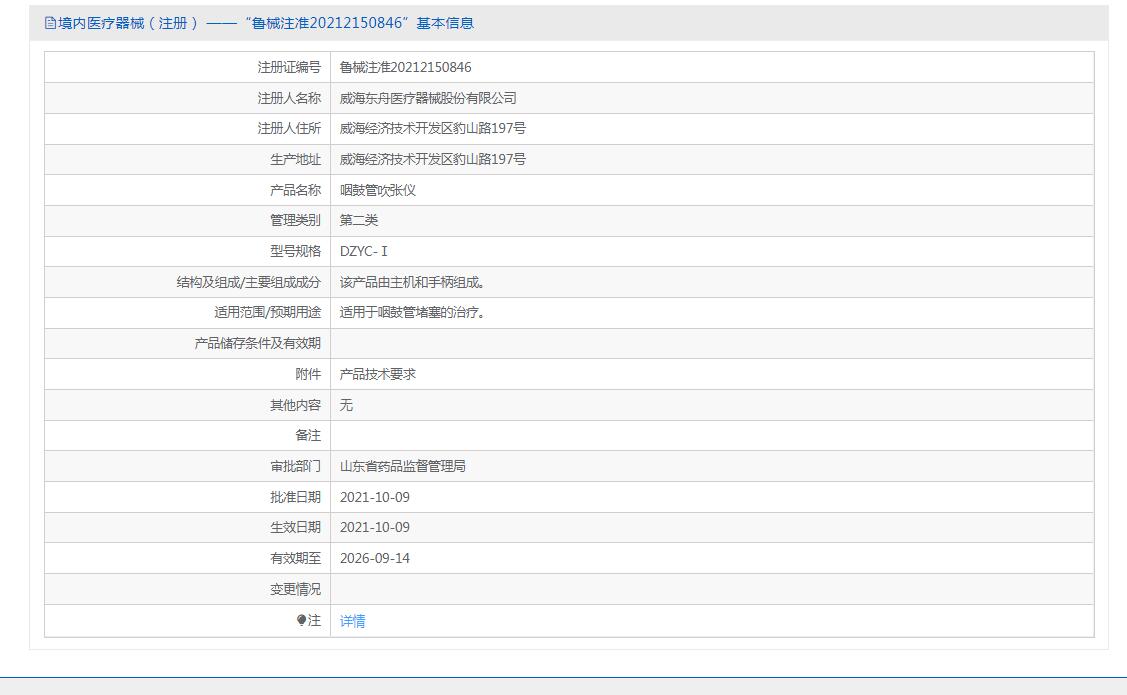Screen dimensions: 1127x695
Task: Click the 适用范围/预期用途 label
Action: pos(267,313)
